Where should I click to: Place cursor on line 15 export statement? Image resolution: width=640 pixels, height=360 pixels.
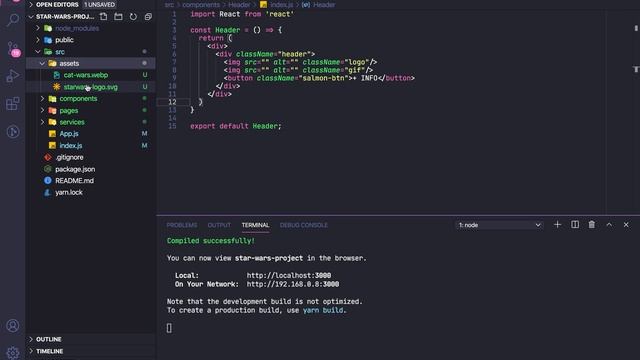coord(236,126)
